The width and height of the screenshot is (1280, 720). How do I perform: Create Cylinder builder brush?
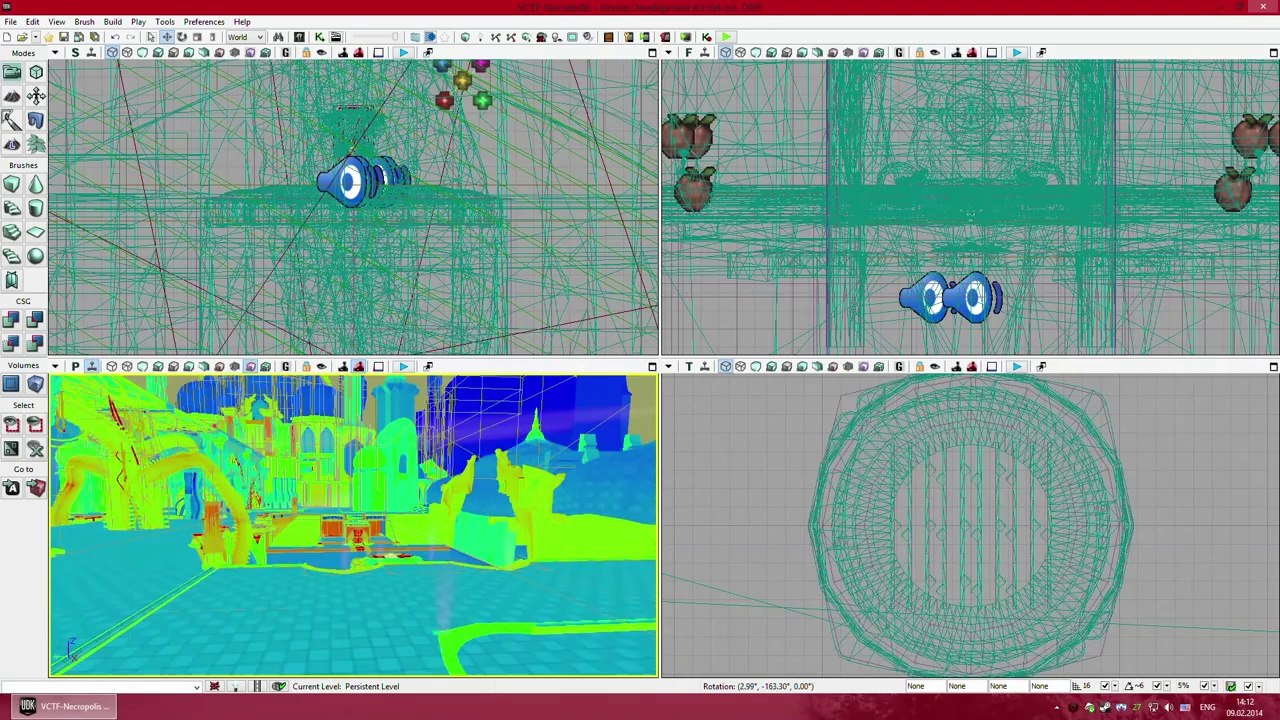click(36, 208)
